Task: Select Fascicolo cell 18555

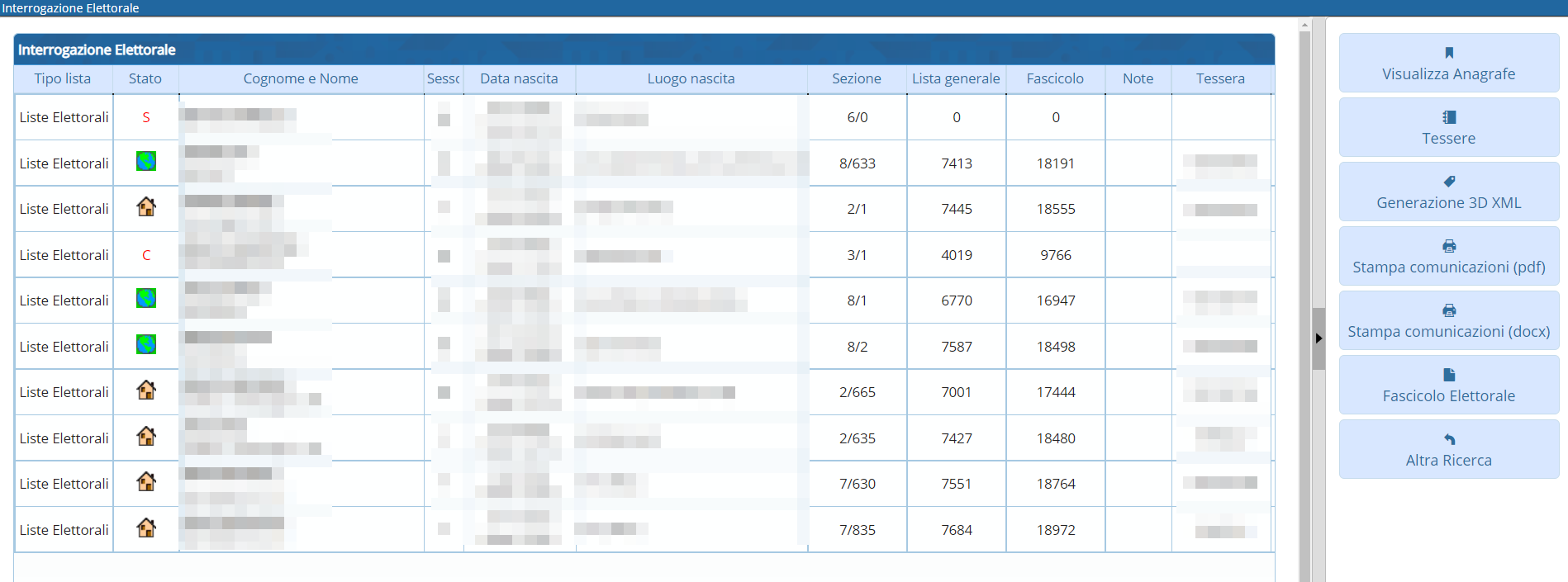Action: [x=1056, y=209]
